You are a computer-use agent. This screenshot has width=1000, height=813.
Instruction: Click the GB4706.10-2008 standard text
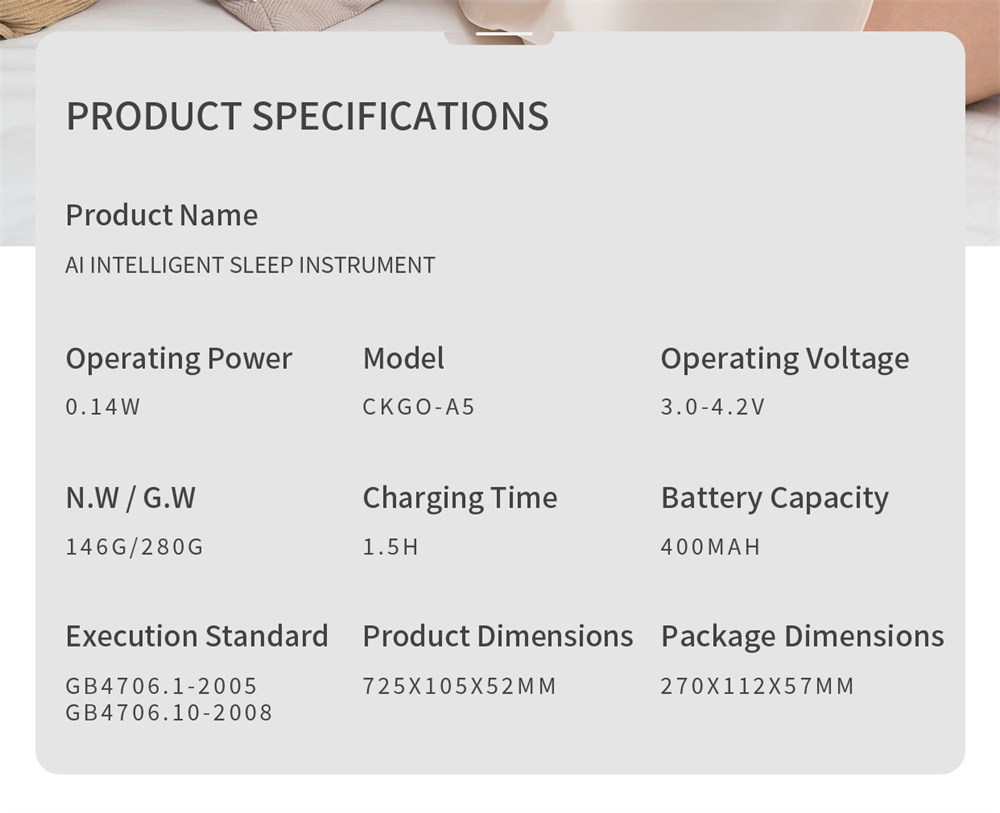point(169,713)
